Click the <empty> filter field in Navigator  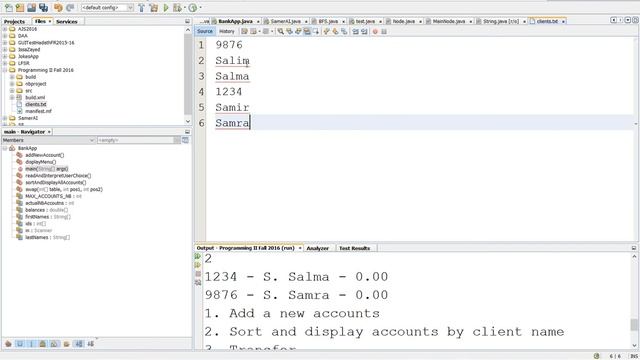(x=136, y=140)
